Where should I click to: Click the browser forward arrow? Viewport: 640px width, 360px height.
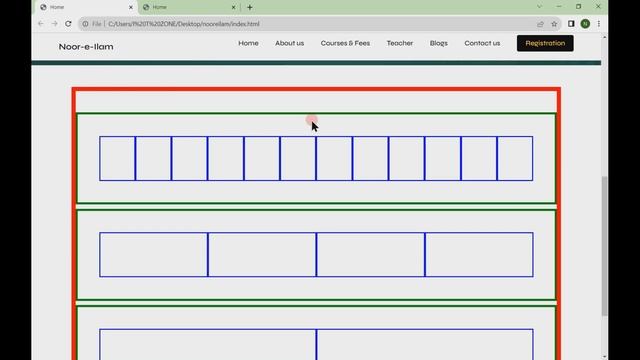tap(54, 24)
